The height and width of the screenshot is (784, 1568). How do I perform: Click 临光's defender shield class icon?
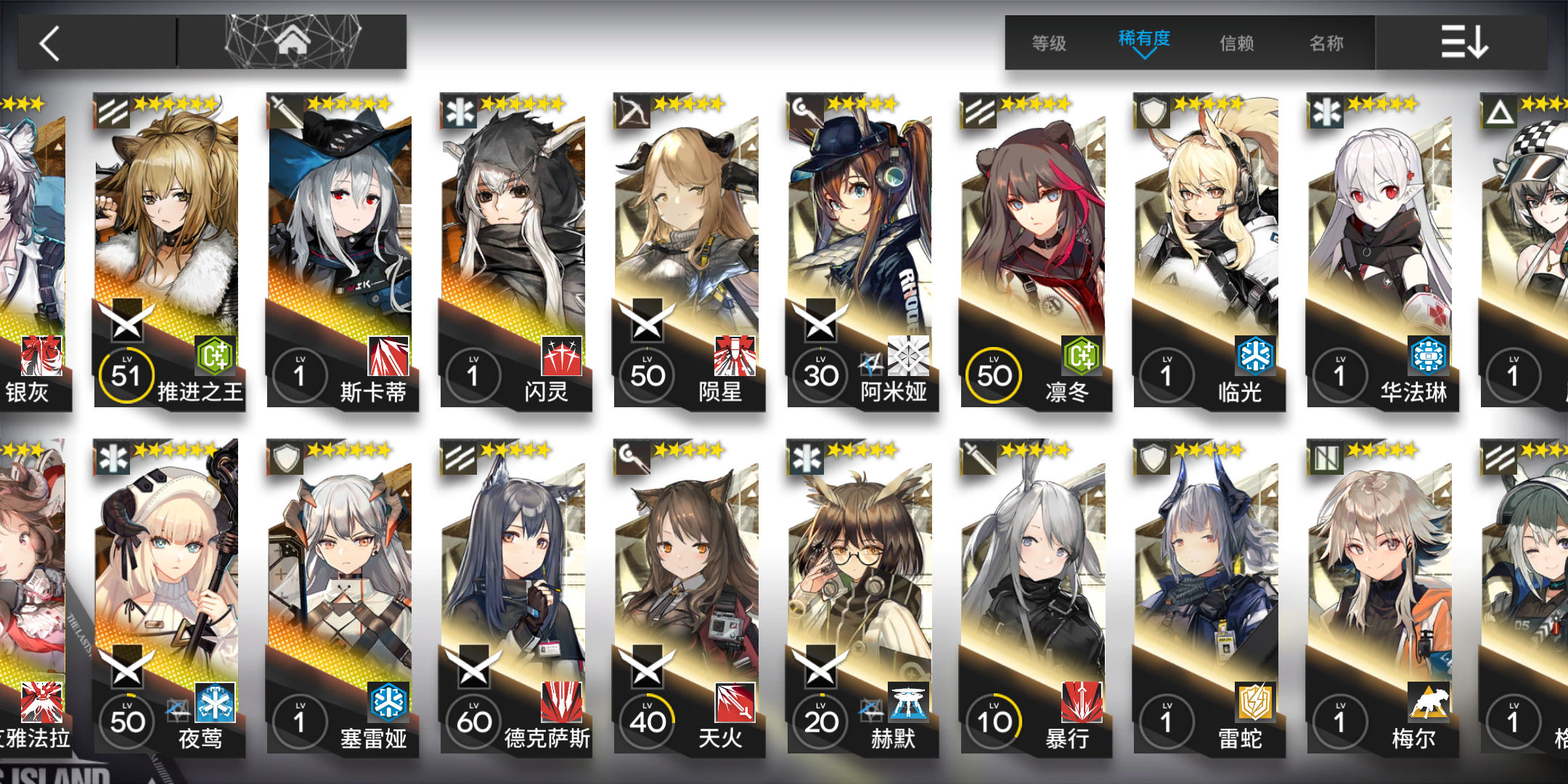point(1152,111)
